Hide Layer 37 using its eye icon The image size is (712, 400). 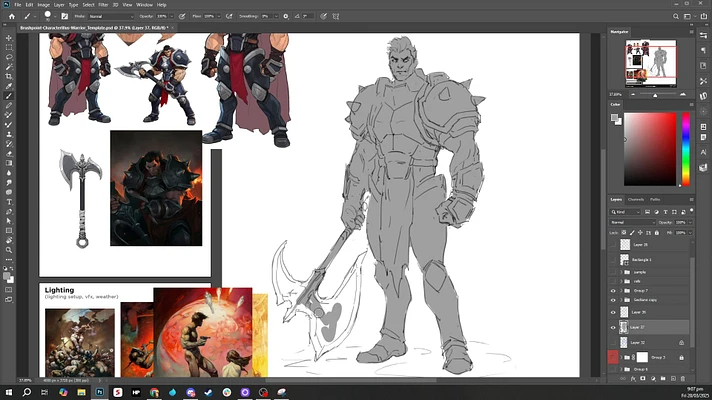pyautogui.click(x=613, y=327)
